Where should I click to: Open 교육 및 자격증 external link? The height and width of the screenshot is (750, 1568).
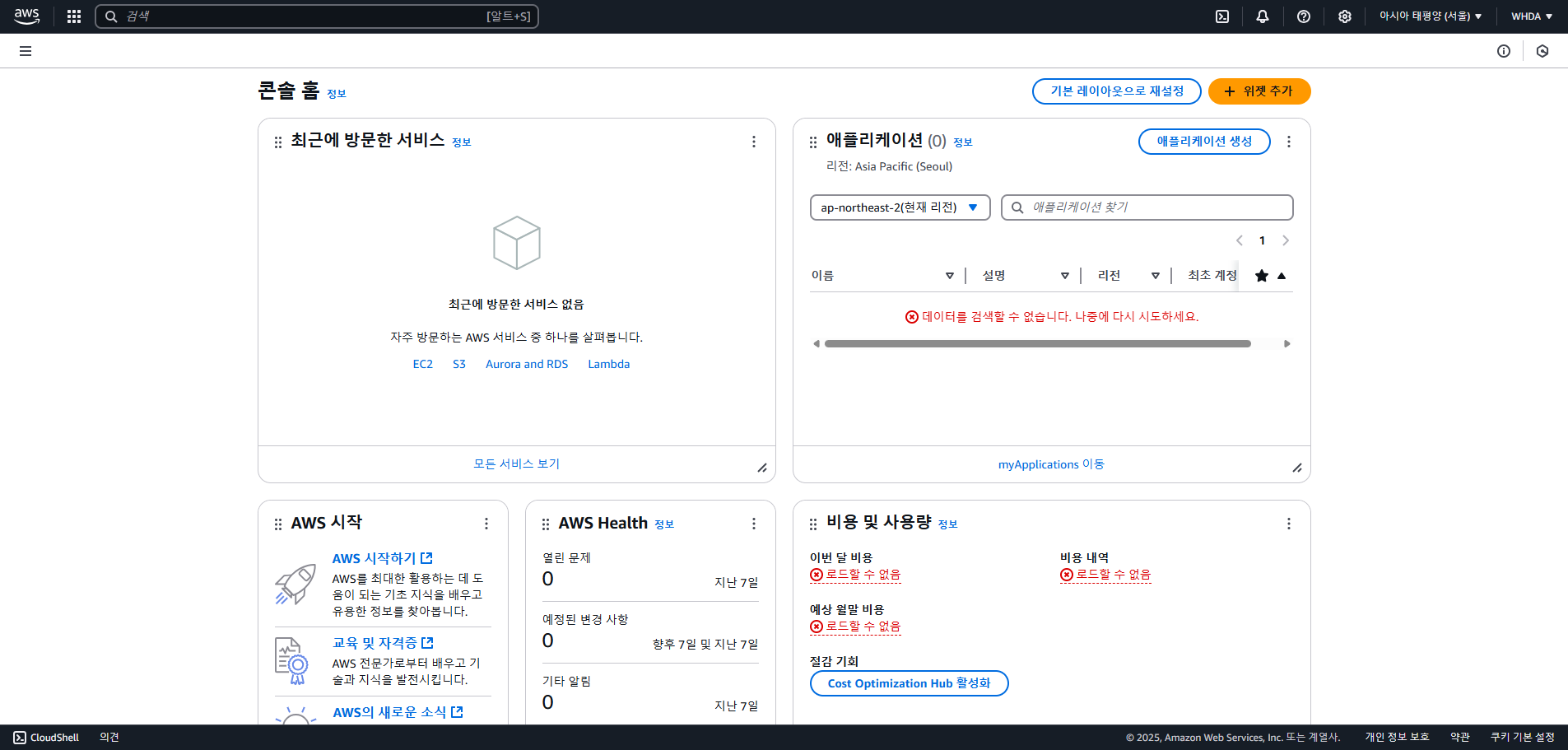(383, 643)
